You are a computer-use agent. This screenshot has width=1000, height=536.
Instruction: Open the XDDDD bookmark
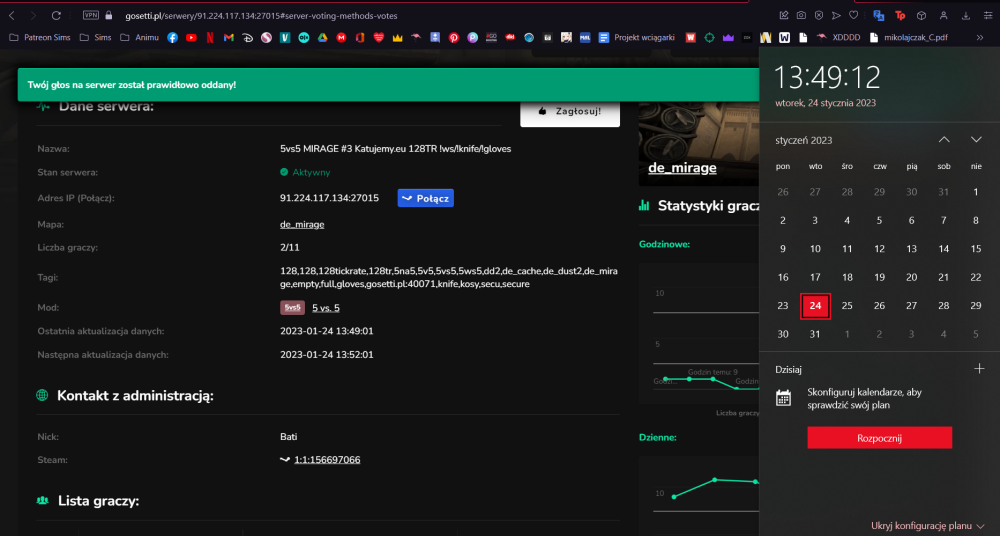(x=838, y=38)
